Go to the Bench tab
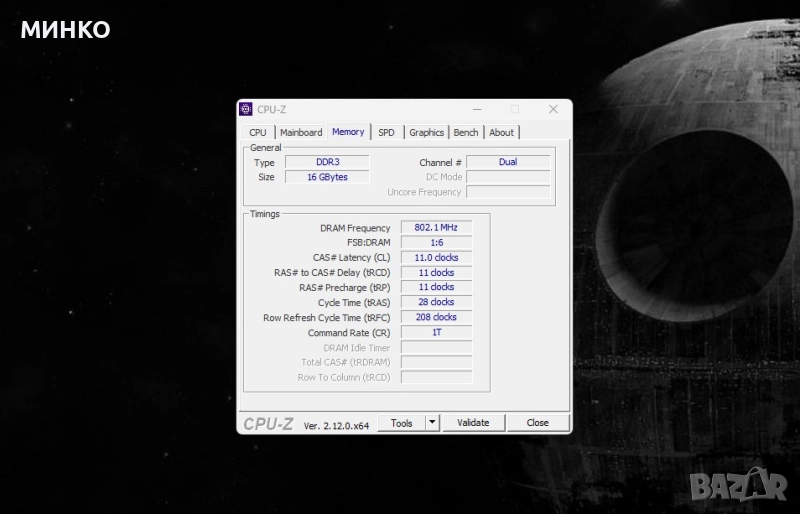The height and width of the screenshot is (514, 800). pos(466,132)
